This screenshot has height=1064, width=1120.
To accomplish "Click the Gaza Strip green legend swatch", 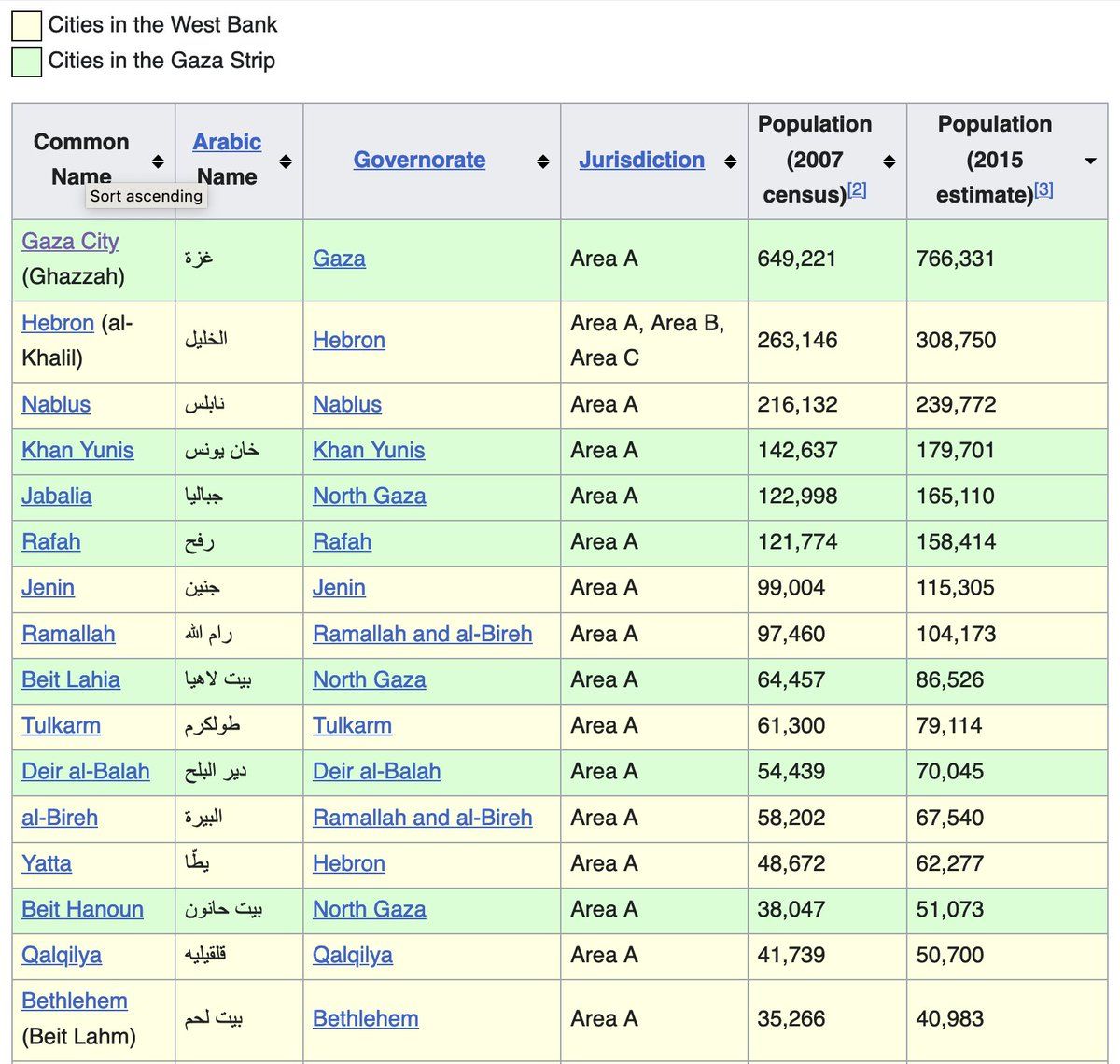I will [26, 62].
